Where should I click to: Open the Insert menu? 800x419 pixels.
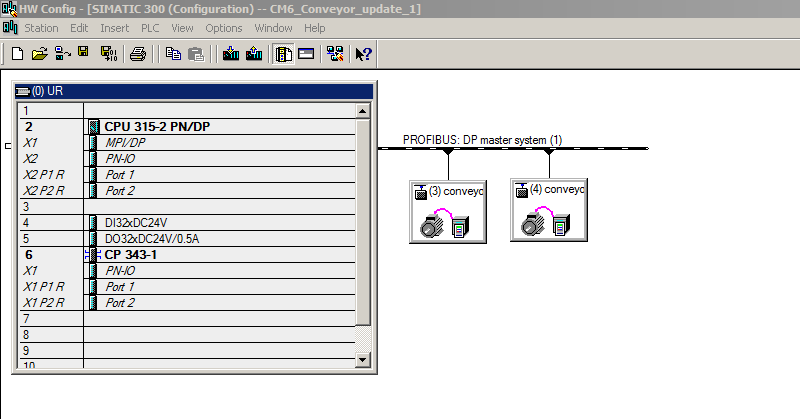114,28
